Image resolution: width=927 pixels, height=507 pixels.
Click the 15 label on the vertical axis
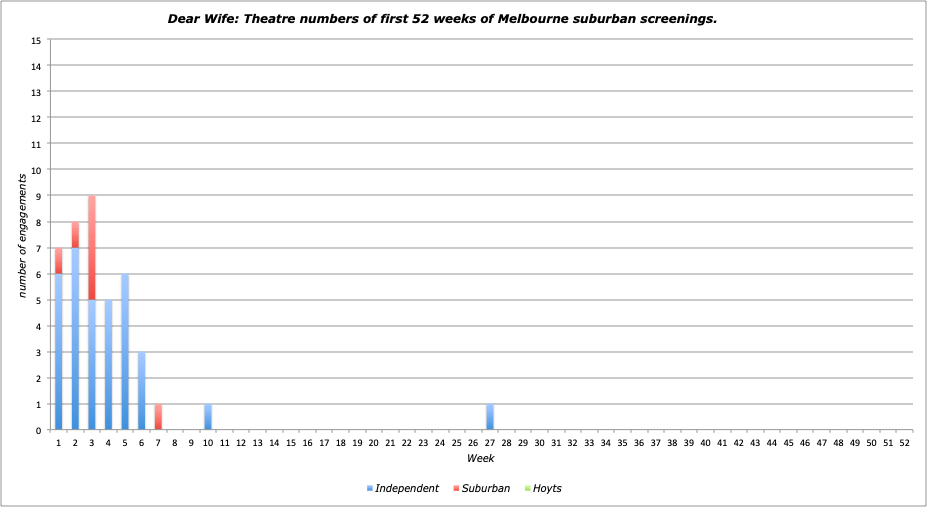tap(36, 41)
